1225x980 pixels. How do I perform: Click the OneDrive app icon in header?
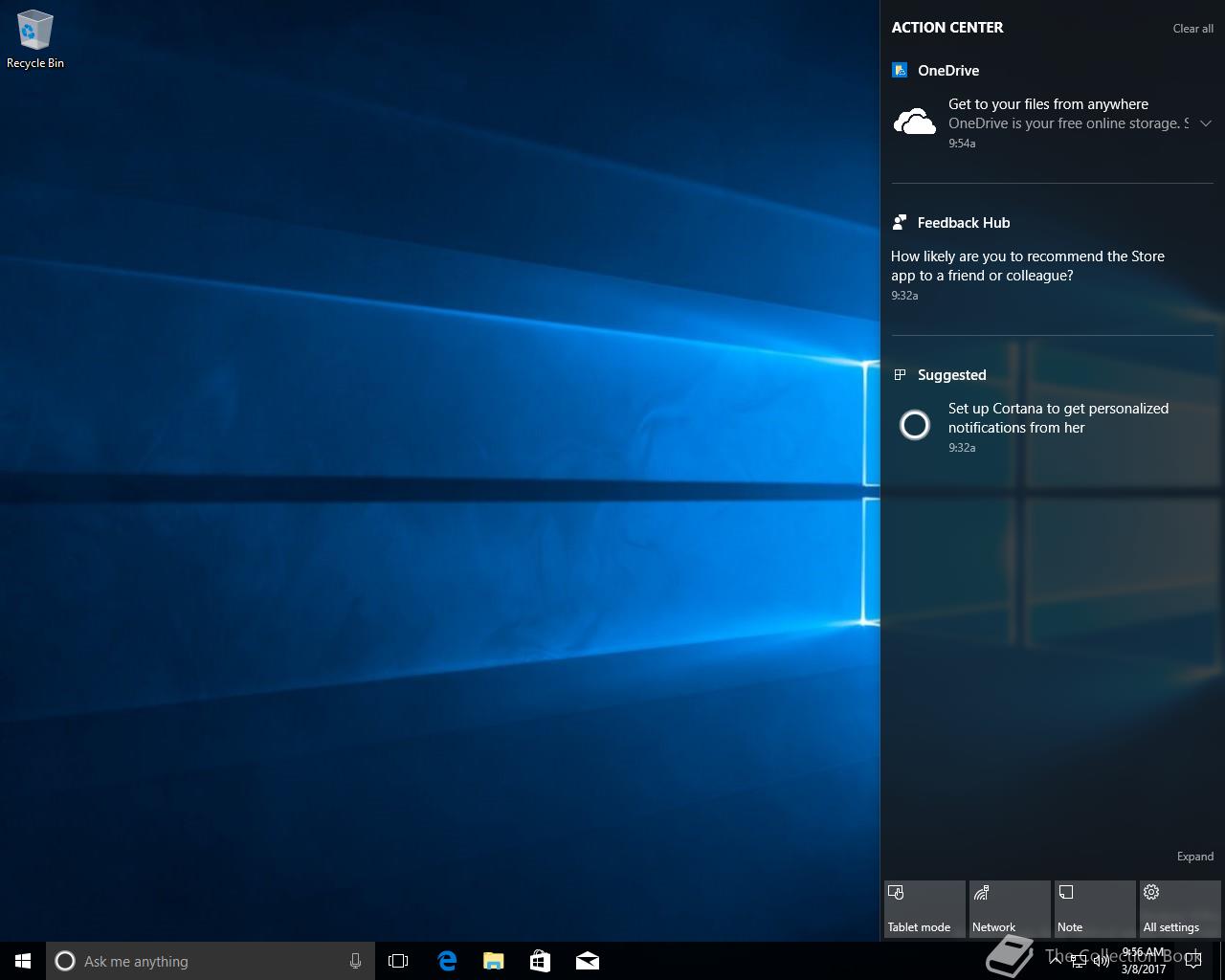(899, 70)
